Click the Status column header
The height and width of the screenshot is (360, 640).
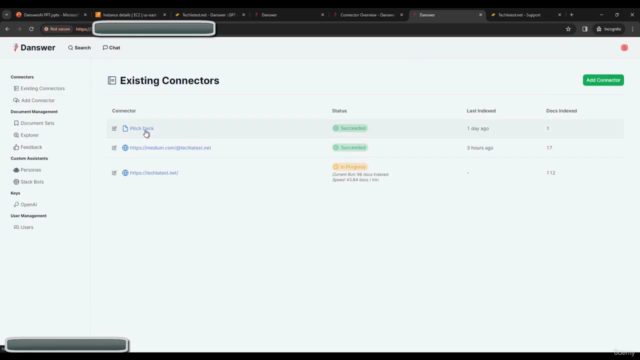pyautogui.click(x=339, y=111)
